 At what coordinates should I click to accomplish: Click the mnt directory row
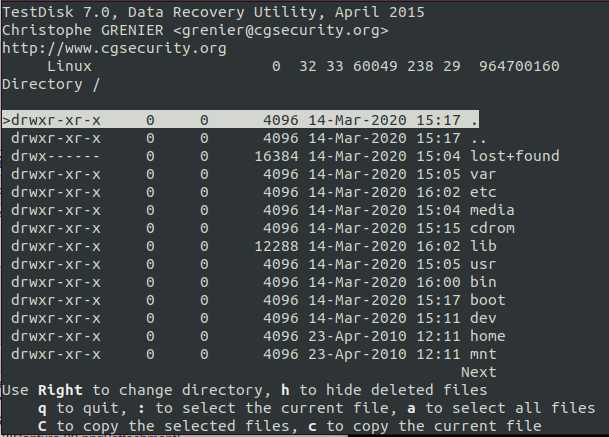pyautogui.click(x=483, y=354)
